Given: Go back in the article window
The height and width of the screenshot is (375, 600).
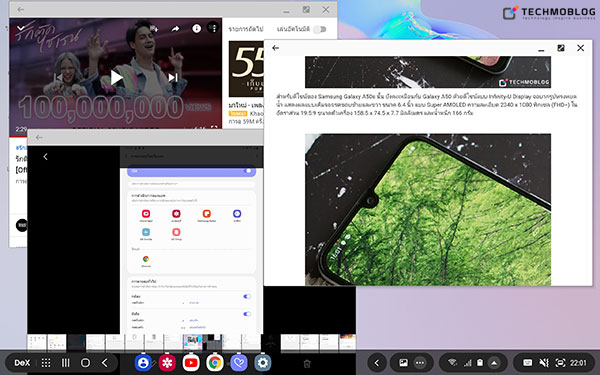Looking at the screenshot, I should click(x=276, y=48).
